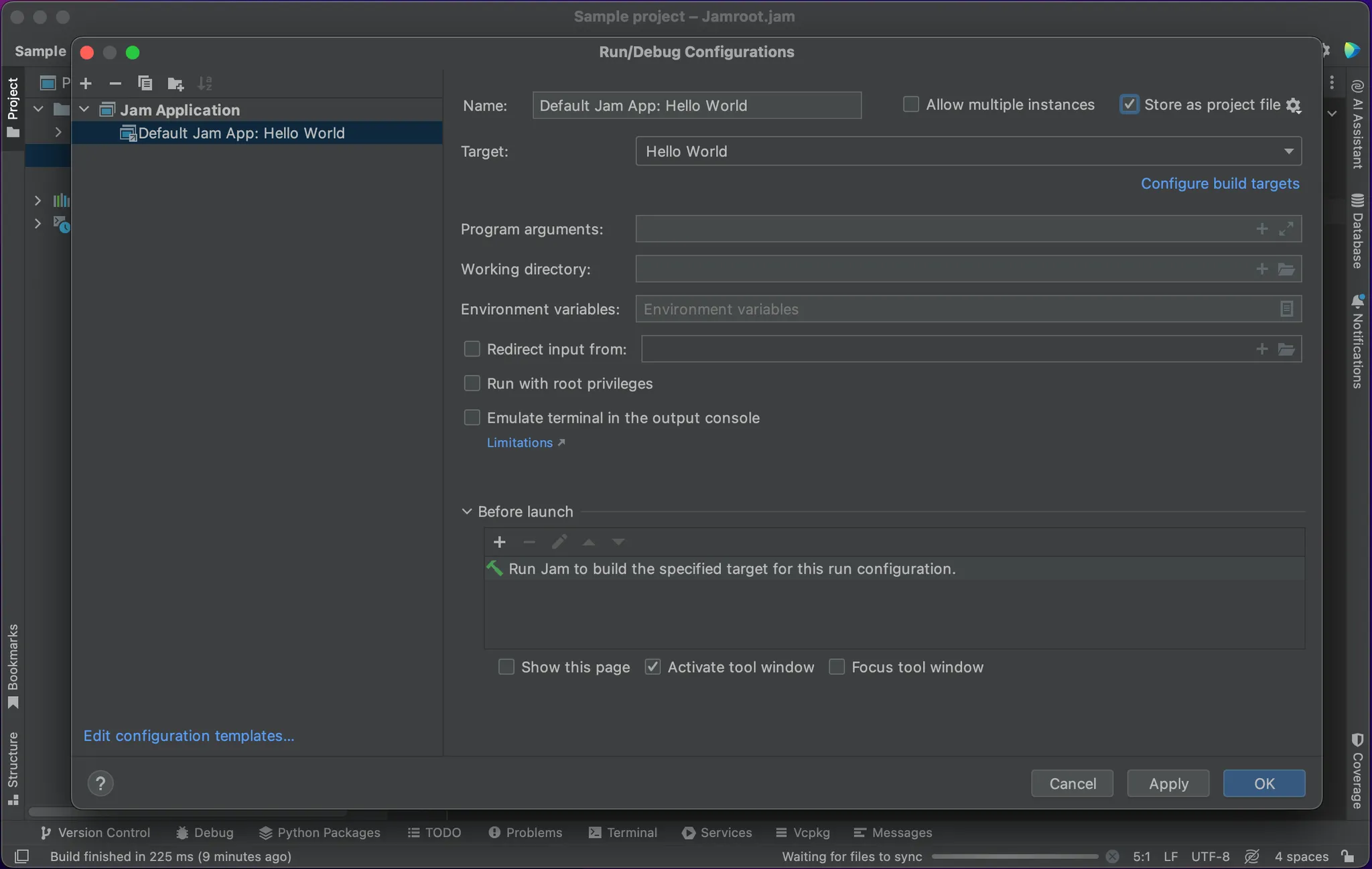Remove the selected configuration
The image size is (1372, 869).
coord(115,83)
